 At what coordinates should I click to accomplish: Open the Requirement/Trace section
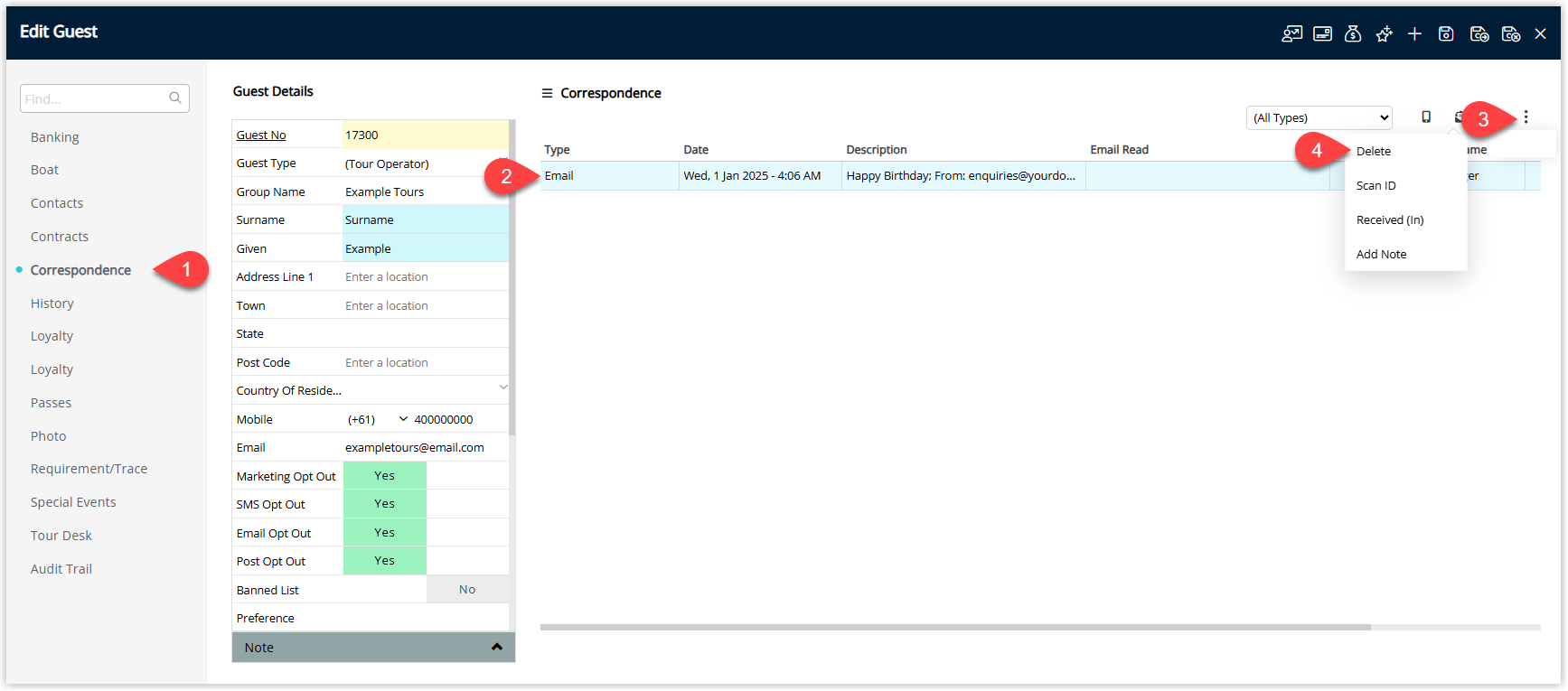(x=89, y=469)
